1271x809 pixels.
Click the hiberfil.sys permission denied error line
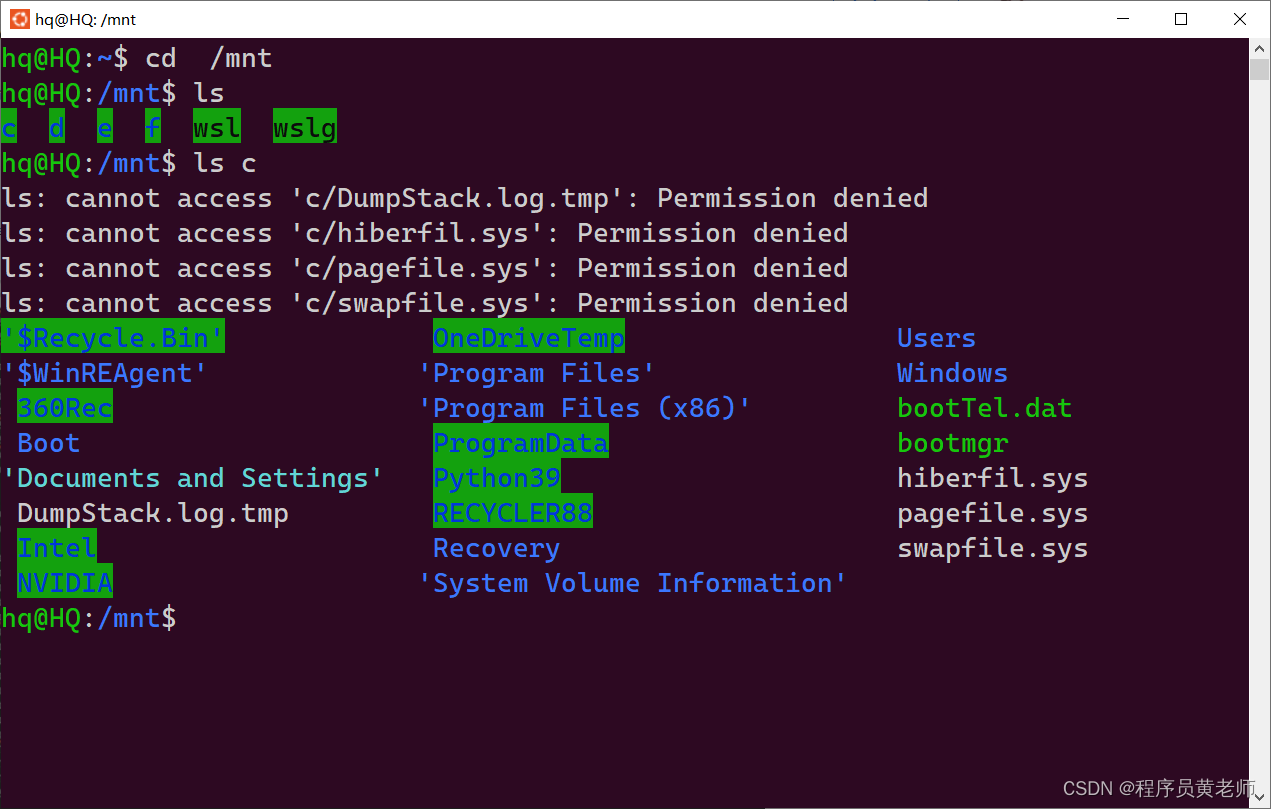[x=424, y=232]
